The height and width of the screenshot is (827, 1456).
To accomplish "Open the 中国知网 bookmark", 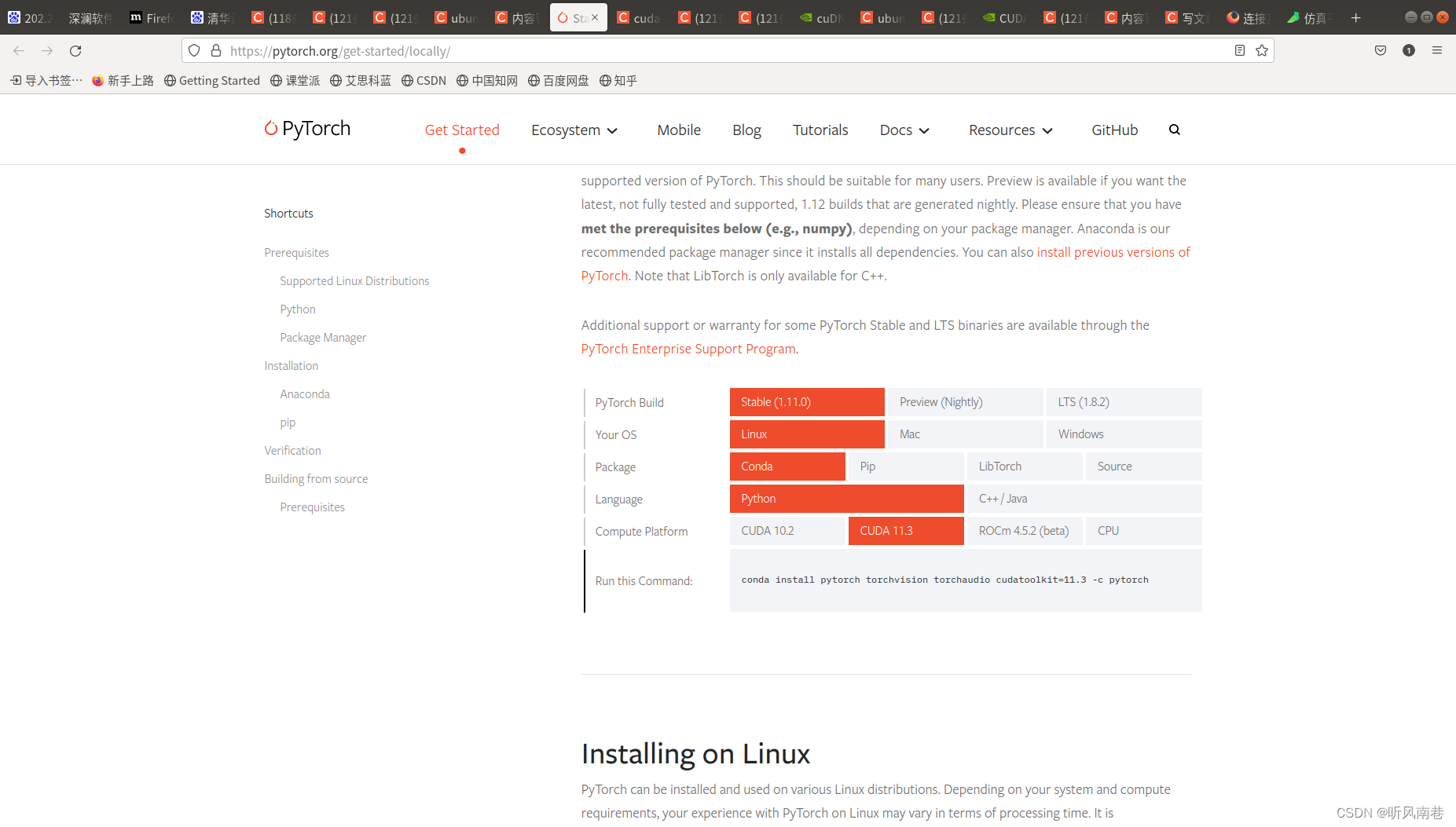I will [x=487, y=80].
